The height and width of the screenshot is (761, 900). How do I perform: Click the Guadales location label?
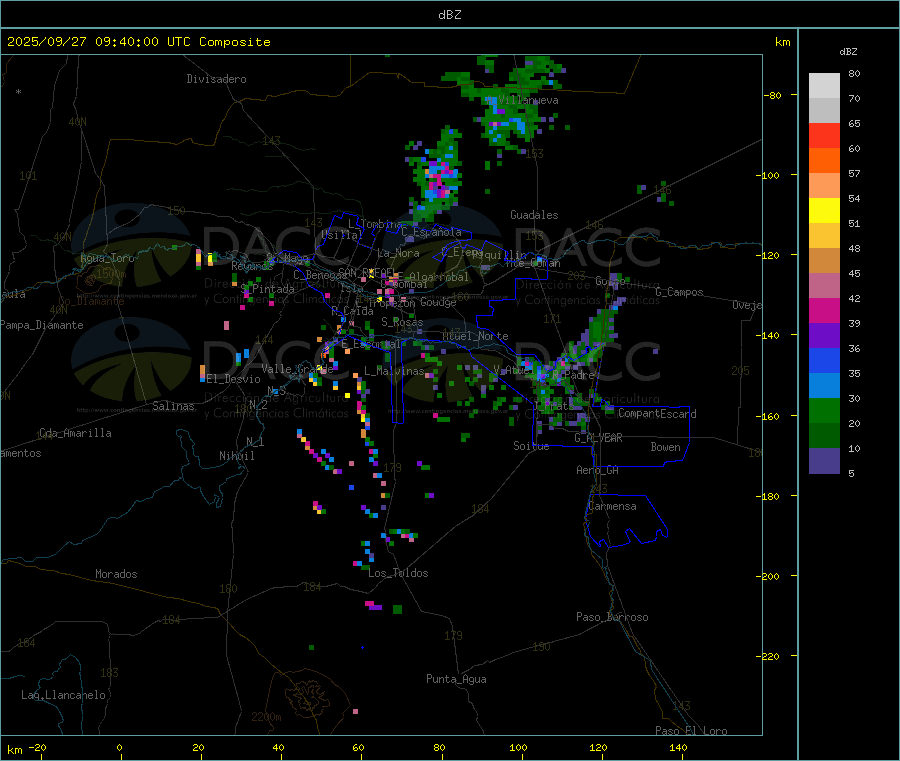coord(534,215)
